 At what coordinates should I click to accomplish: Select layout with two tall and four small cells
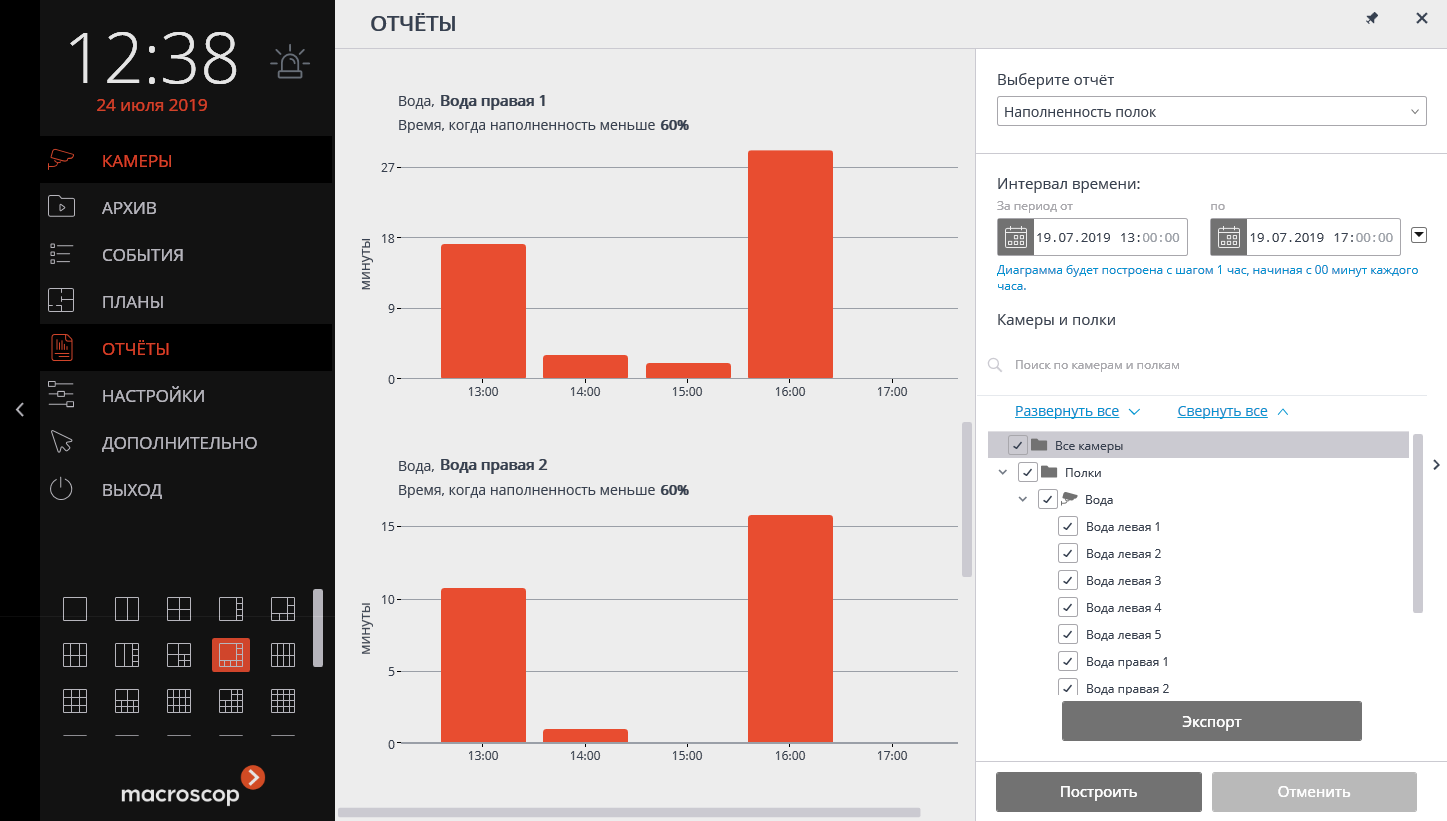click(127, 655)
